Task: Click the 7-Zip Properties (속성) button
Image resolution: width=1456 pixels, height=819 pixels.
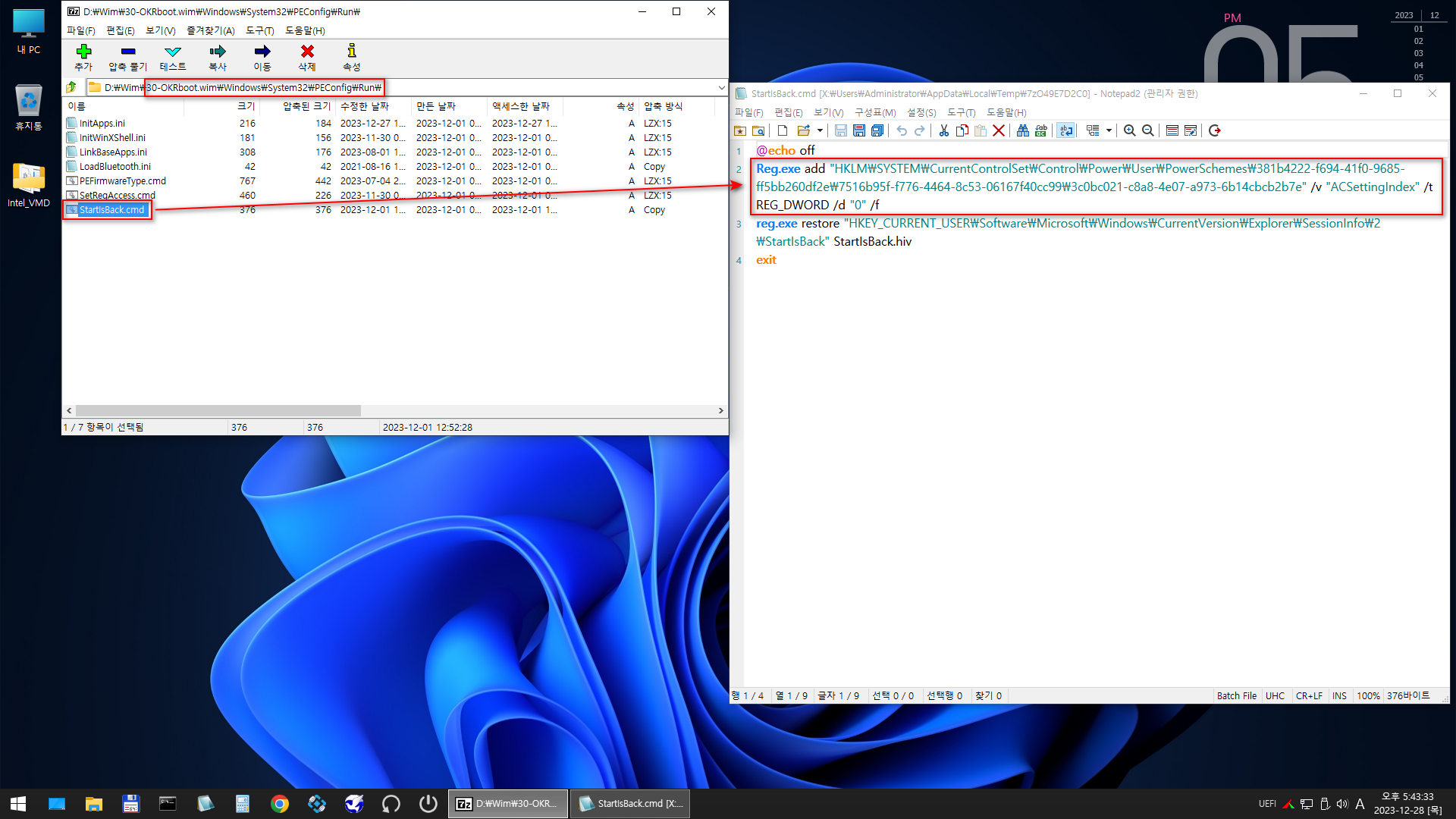Action: point(351,58)
